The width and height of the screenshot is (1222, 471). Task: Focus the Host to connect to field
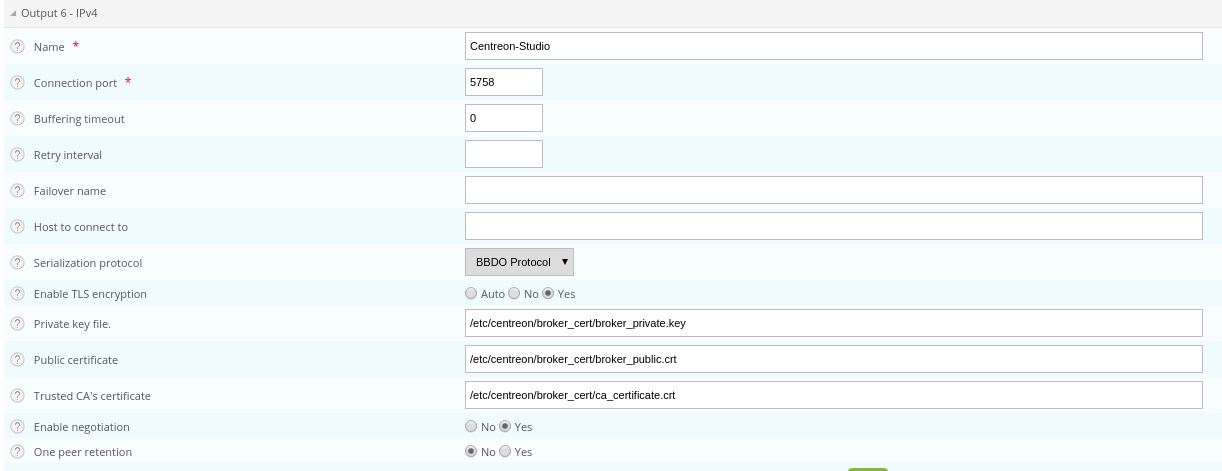[833, 226]
